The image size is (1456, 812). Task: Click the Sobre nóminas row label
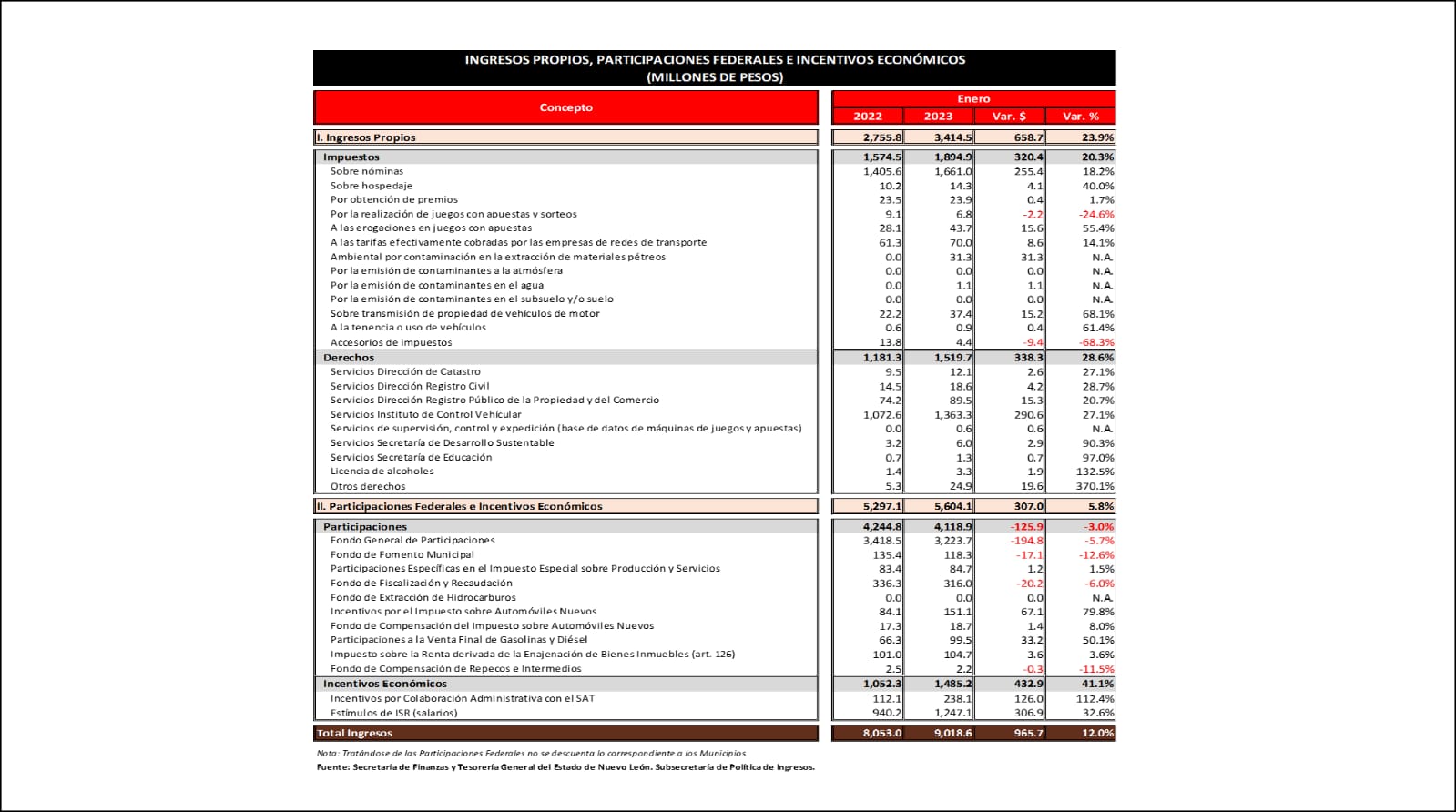367,171
